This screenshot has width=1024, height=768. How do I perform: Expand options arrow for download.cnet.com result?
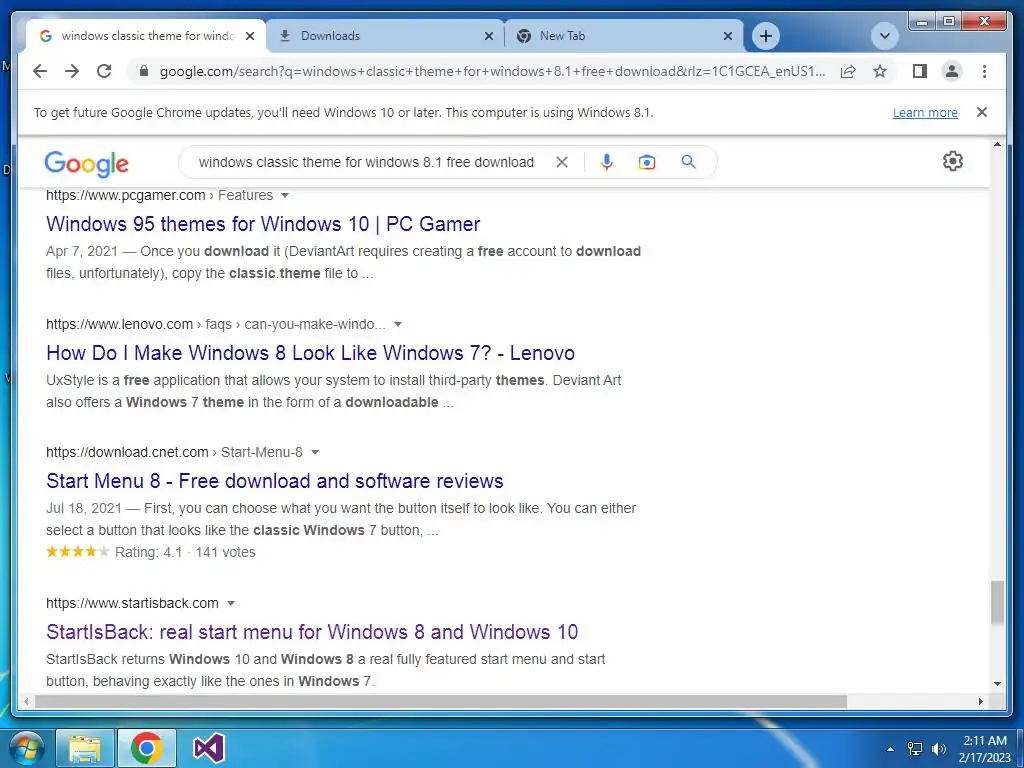tap(315, 453)
